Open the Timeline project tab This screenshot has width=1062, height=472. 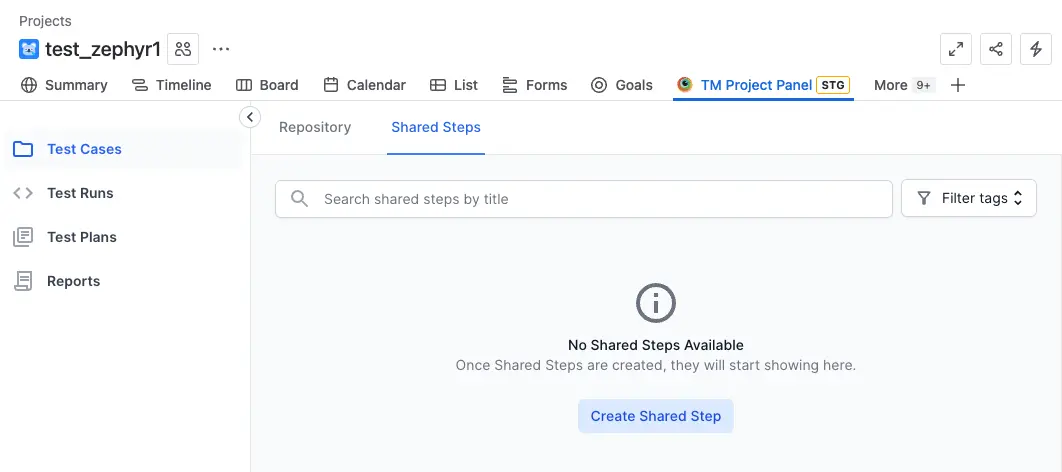coord(172,85)
